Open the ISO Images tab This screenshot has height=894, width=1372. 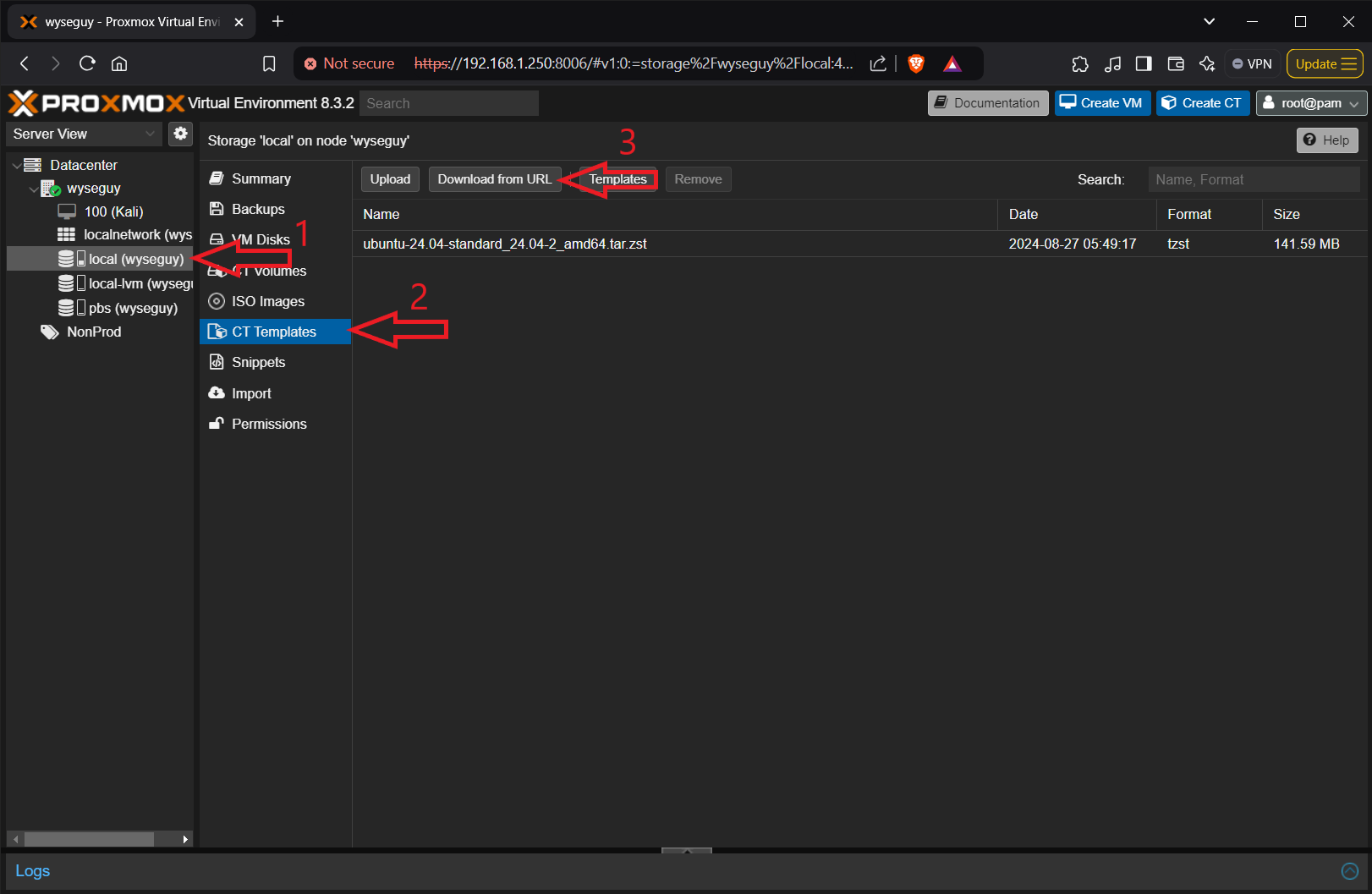click(275, 301)
